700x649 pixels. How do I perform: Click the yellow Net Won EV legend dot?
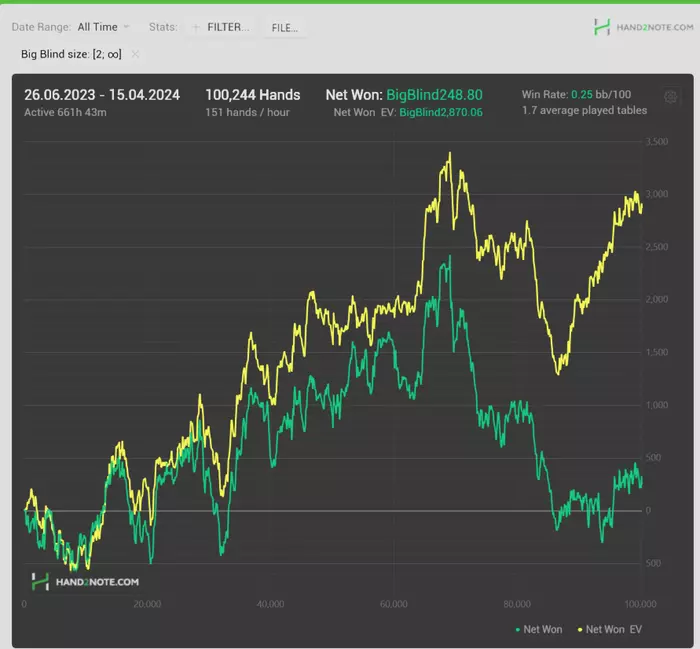pos(580,629)
